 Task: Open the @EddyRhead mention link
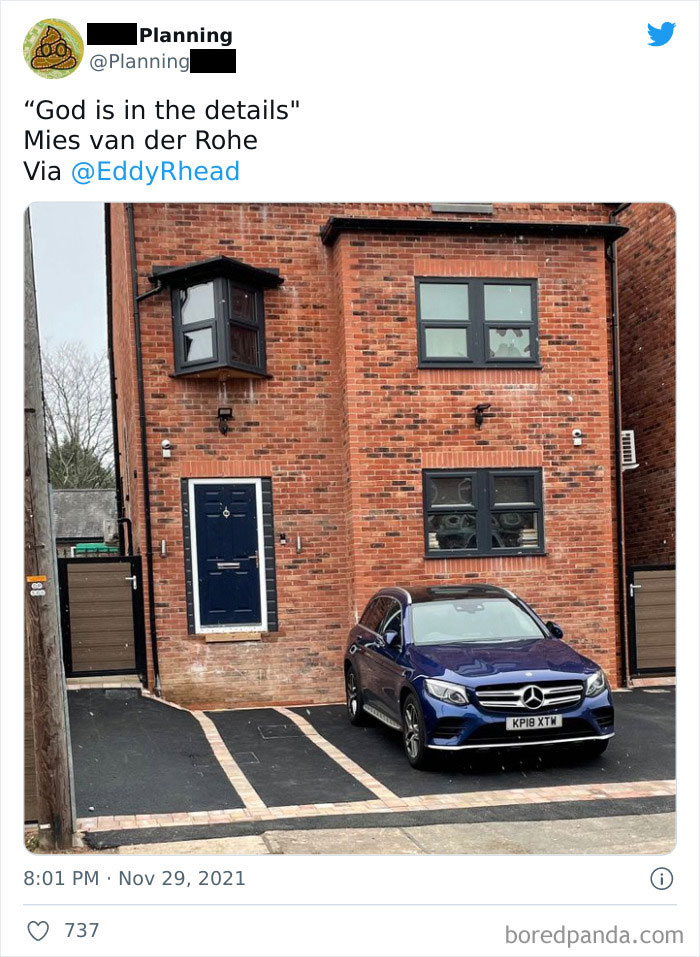click(x=156, y=172)
